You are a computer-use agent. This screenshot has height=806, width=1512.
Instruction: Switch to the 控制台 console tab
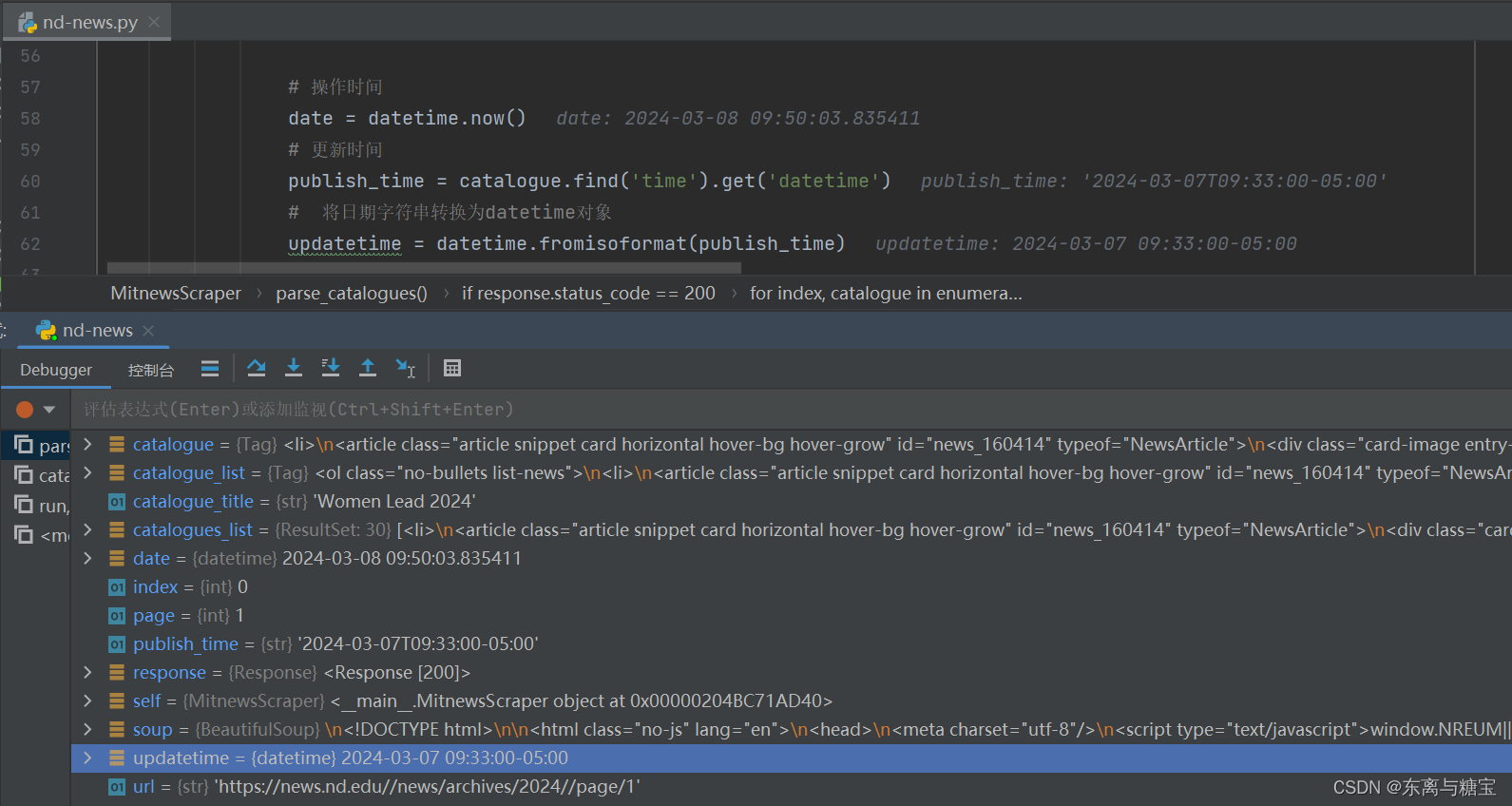[151, 370]
